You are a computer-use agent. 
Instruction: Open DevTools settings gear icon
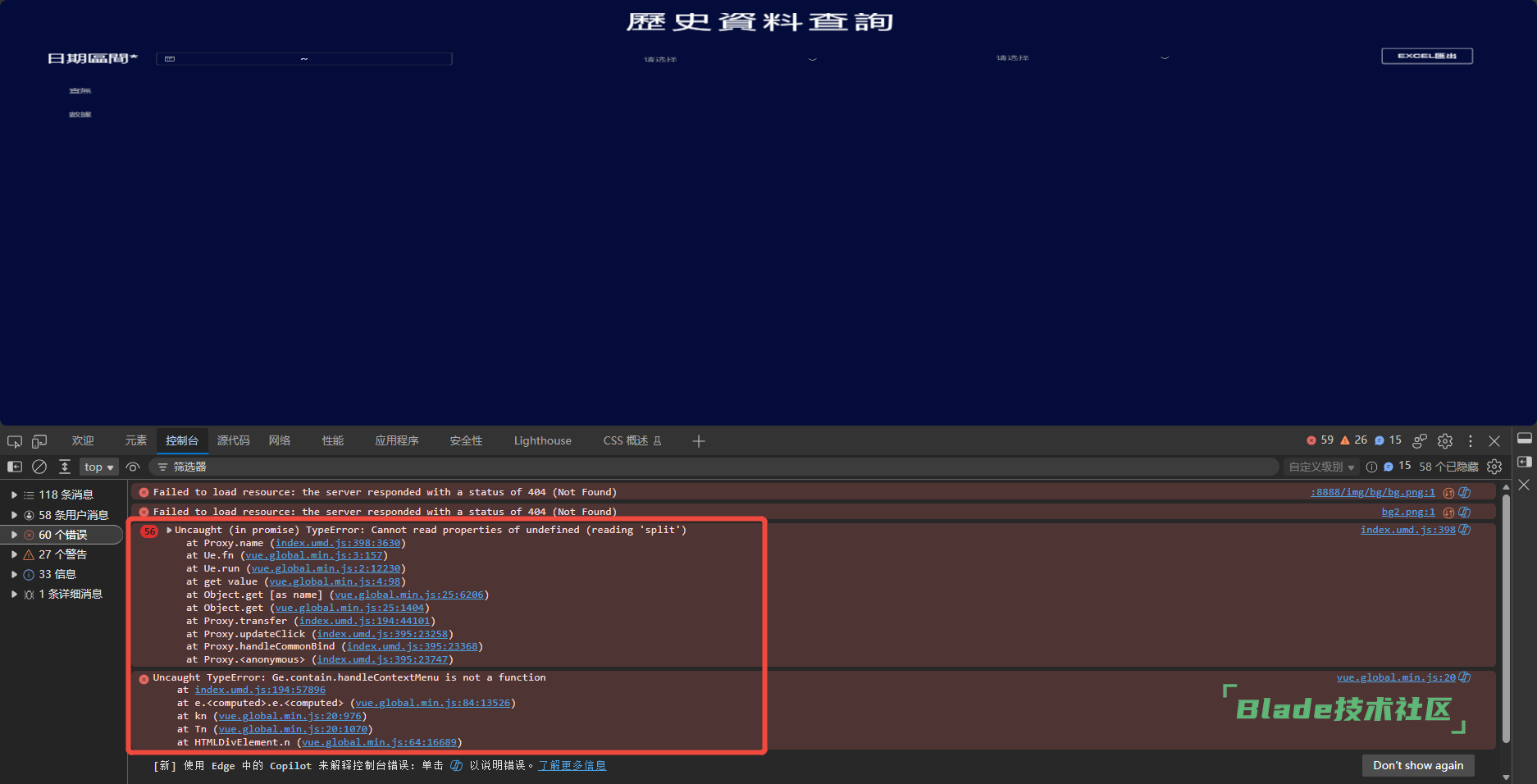pos(1445,441)
